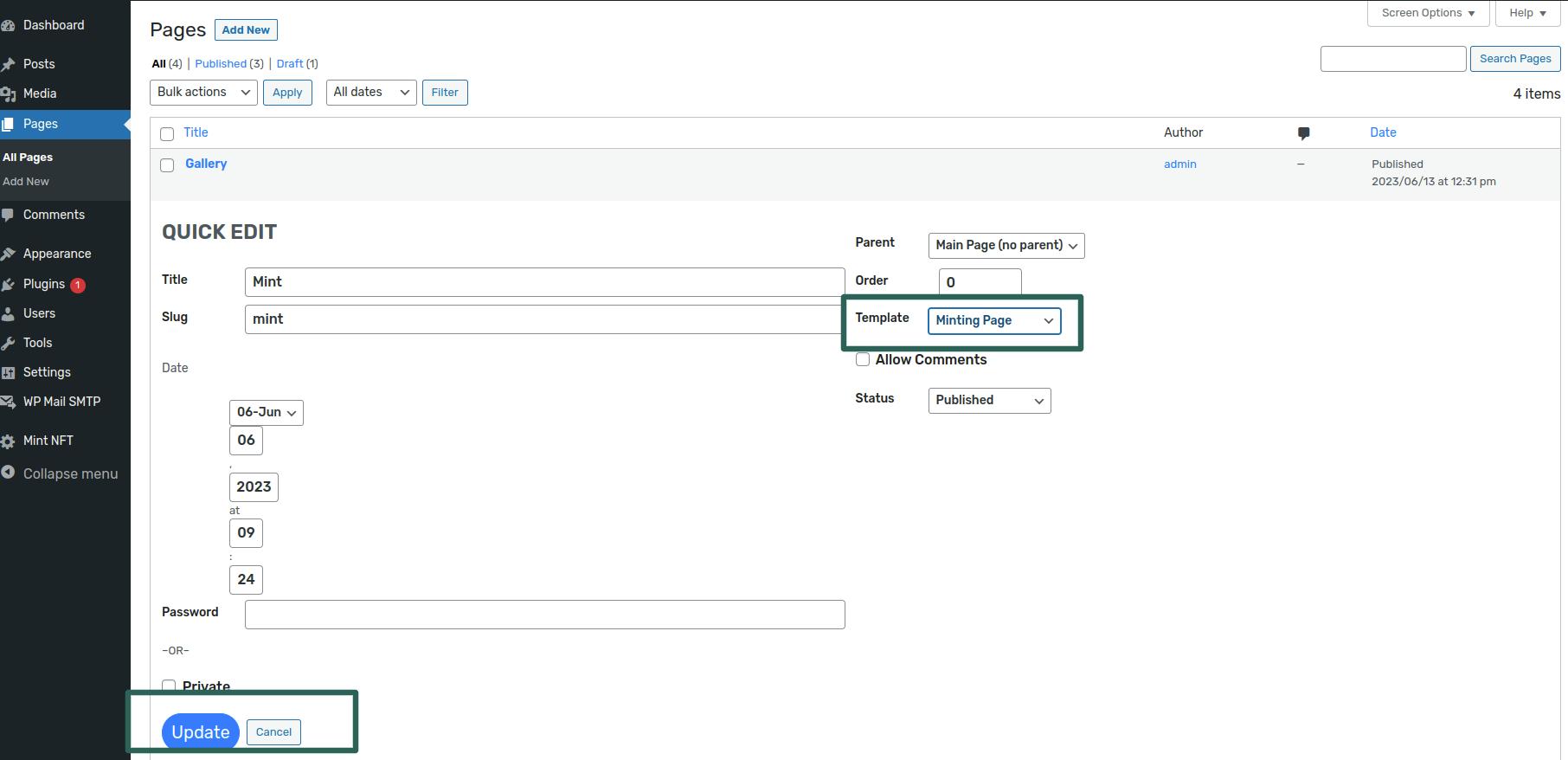The height and width of the screenshot is (760, 1568).
Task: Open the All dates dropdown
Action: (371, 92)
